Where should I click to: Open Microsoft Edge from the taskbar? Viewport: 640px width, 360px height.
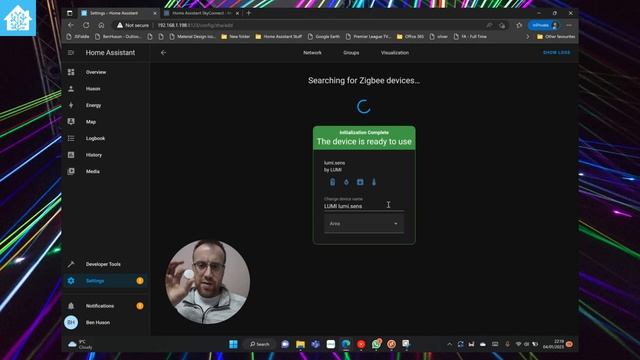tap(346, 344)
